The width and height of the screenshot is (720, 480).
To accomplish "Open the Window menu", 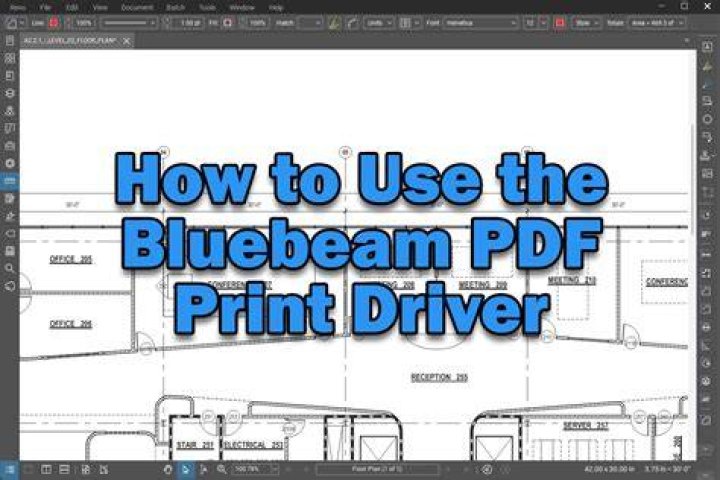I will [242, 7].
